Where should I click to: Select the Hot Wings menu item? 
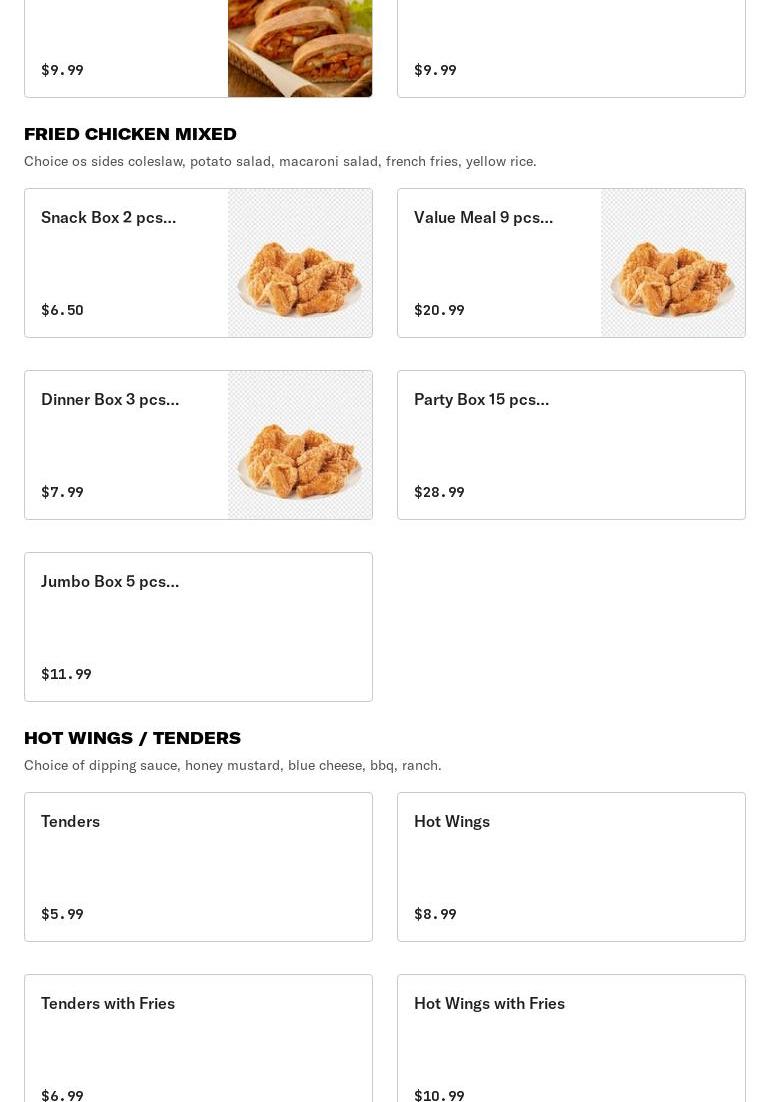click(571, 867)
